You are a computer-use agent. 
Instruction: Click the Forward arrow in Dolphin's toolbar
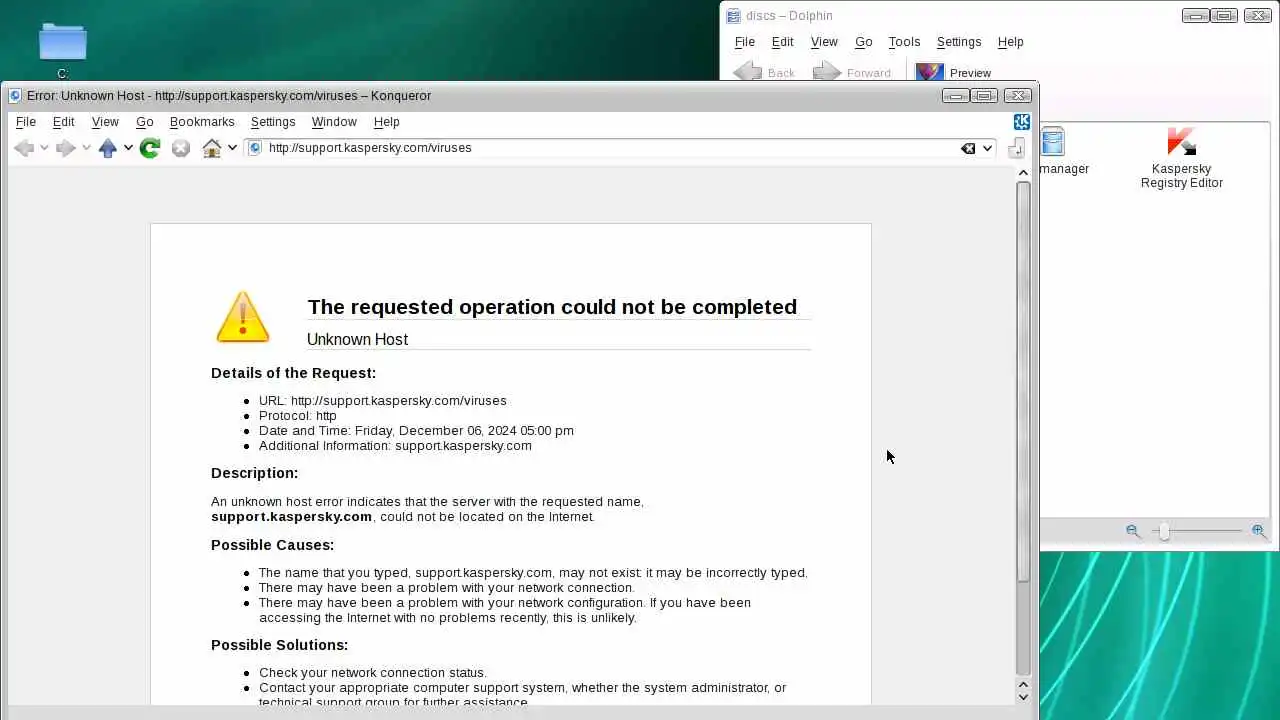click(827, 72)
